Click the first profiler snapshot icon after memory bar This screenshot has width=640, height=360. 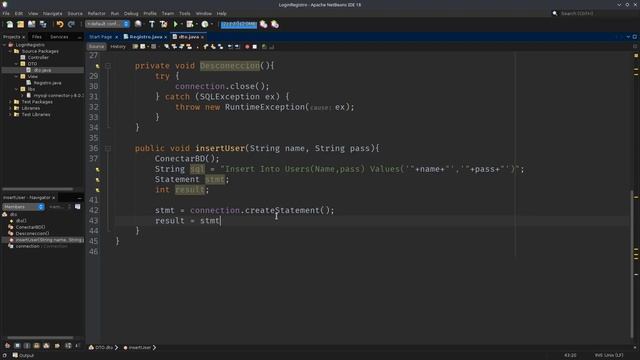pyautogui.click(x=264, y=24)
